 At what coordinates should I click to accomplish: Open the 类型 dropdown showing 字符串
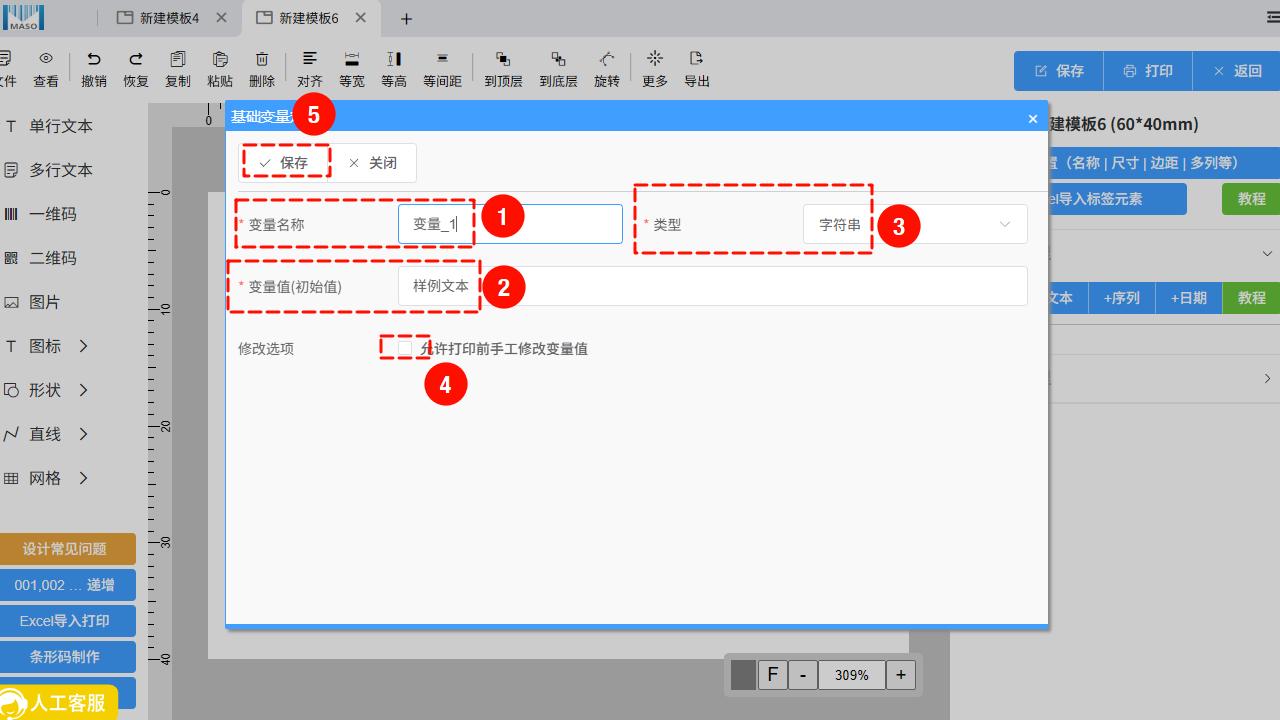[x=914, y=225]
